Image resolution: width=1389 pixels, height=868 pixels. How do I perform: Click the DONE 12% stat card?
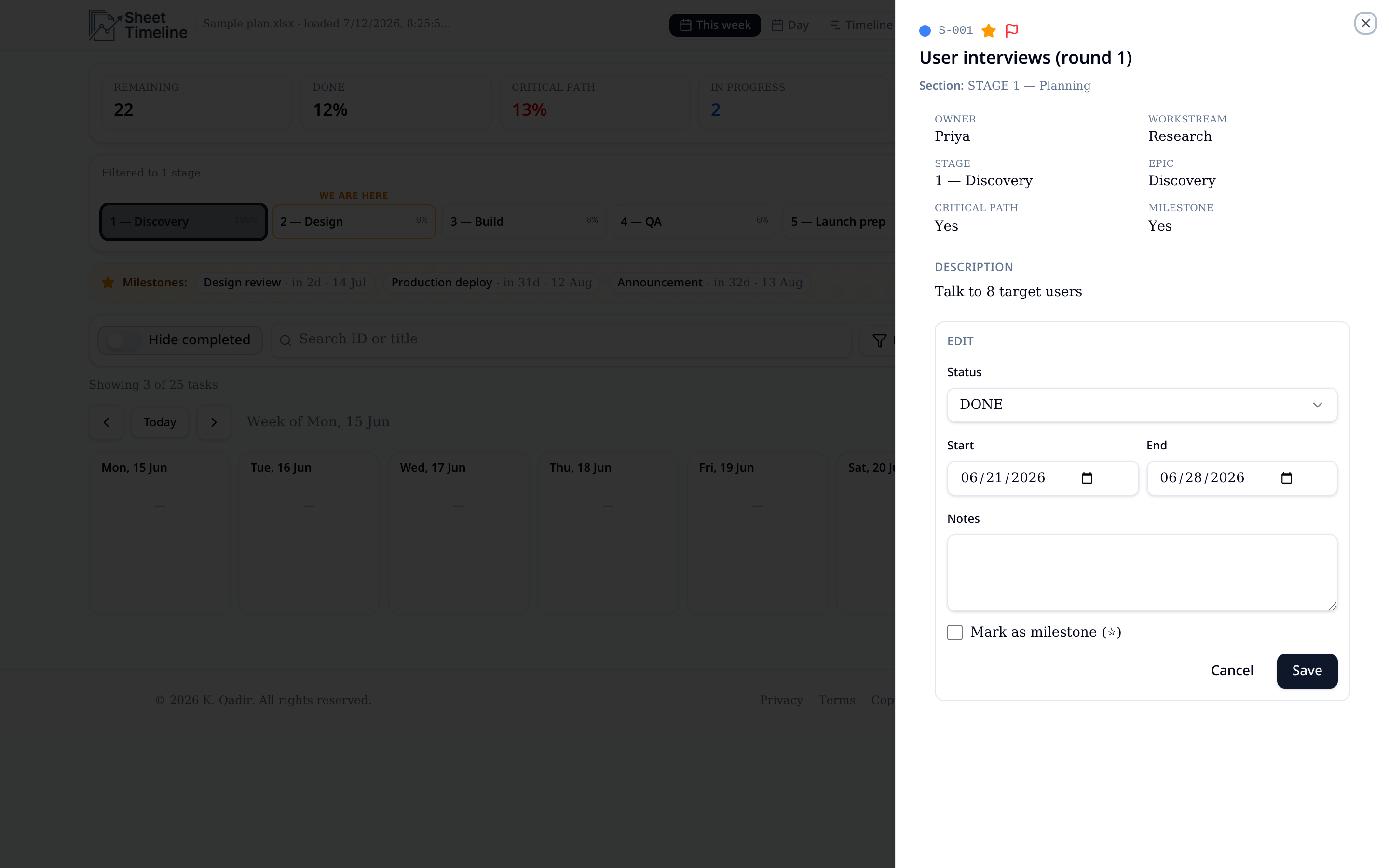click(395, 102)
